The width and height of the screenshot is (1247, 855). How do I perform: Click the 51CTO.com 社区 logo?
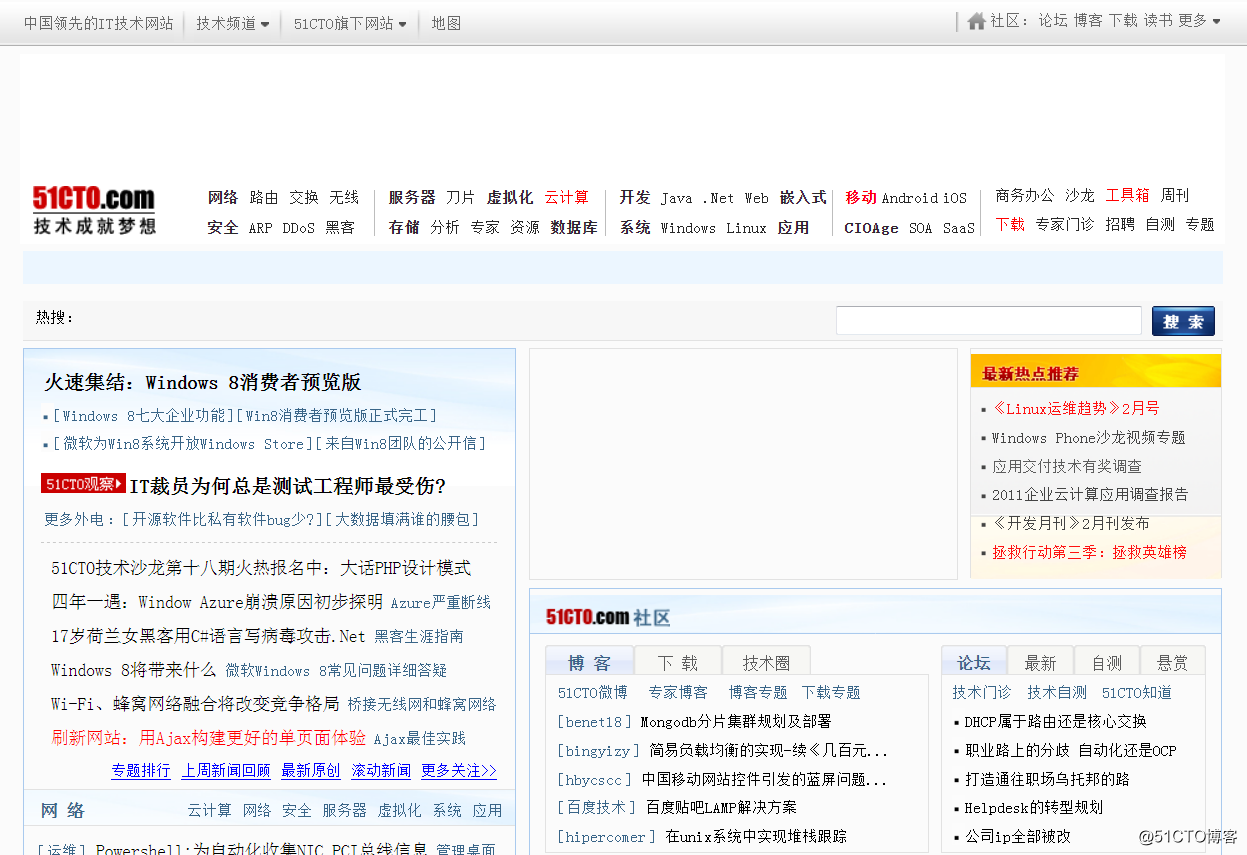coord(608,617)
